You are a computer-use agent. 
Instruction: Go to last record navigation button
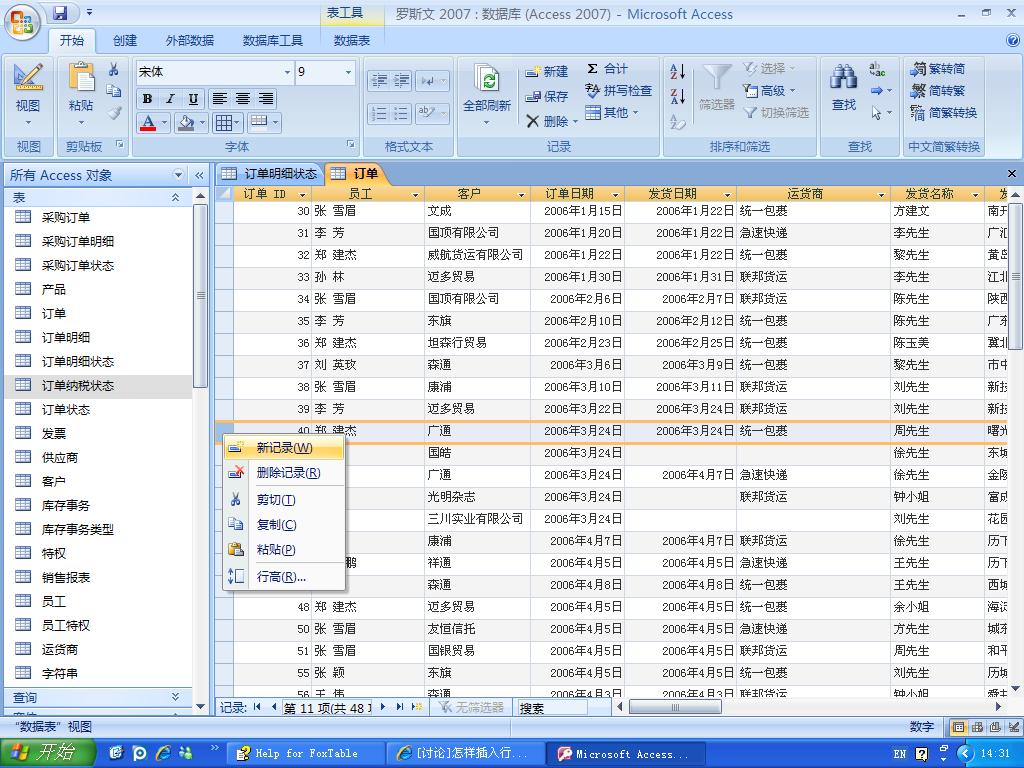pos(400,707)
